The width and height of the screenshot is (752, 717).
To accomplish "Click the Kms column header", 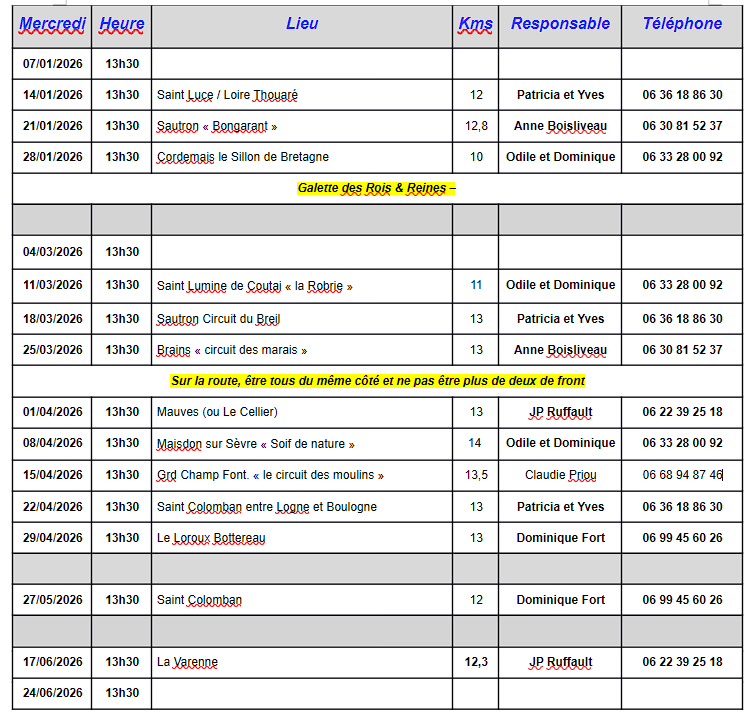I will [475, 24].
